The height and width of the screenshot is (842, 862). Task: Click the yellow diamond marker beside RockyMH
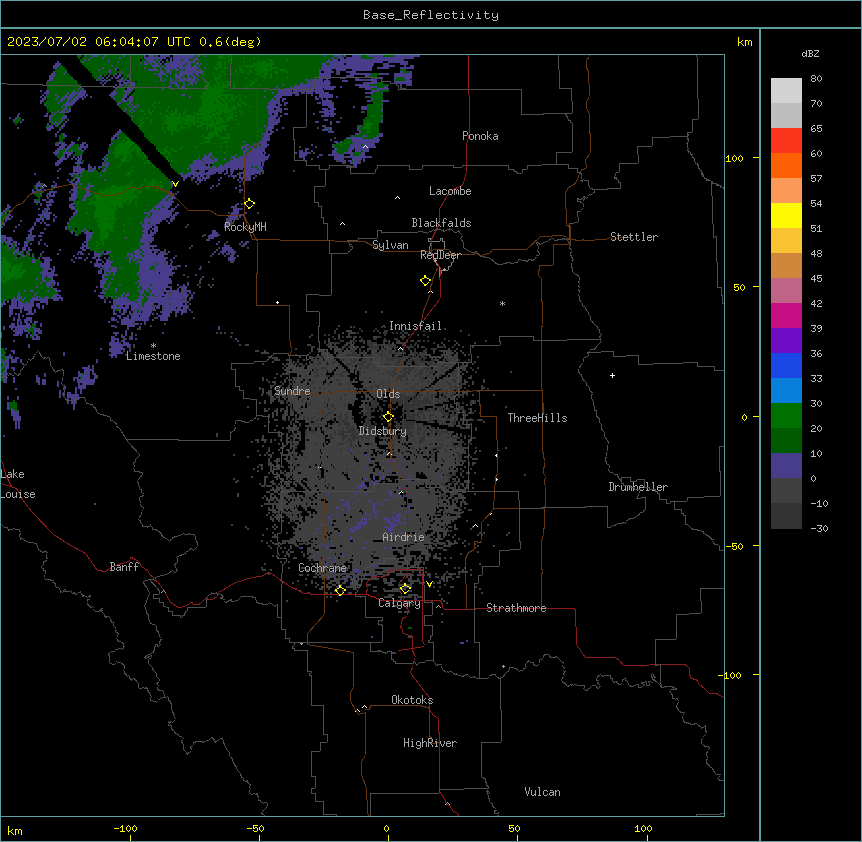250,204
